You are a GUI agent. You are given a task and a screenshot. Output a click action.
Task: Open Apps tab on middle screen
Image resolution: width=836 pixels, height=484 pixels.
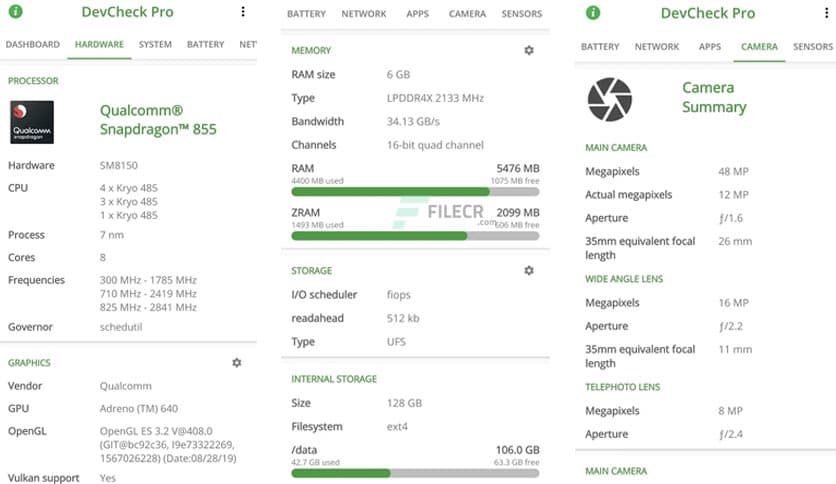coord(417,14)
